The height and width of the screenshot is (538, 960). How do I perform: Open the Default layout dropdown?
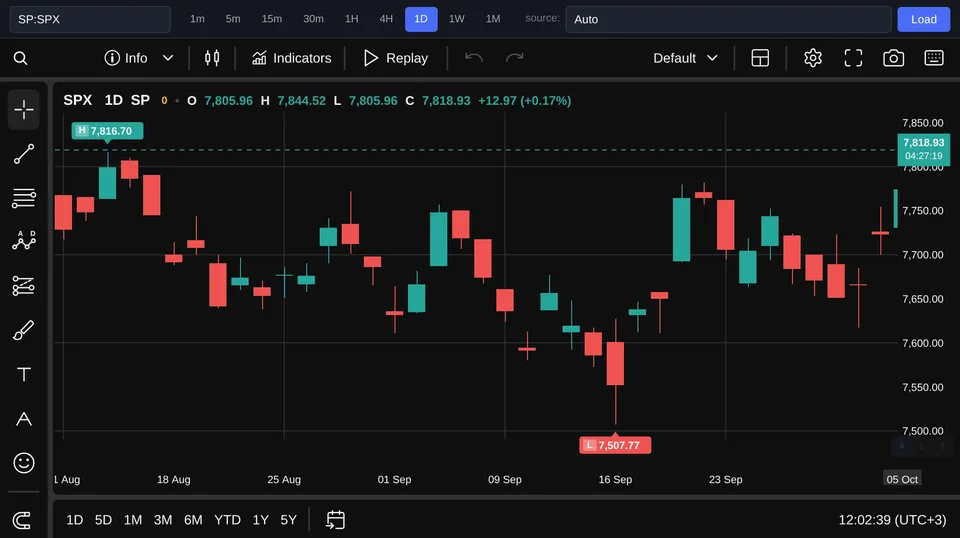685,58
